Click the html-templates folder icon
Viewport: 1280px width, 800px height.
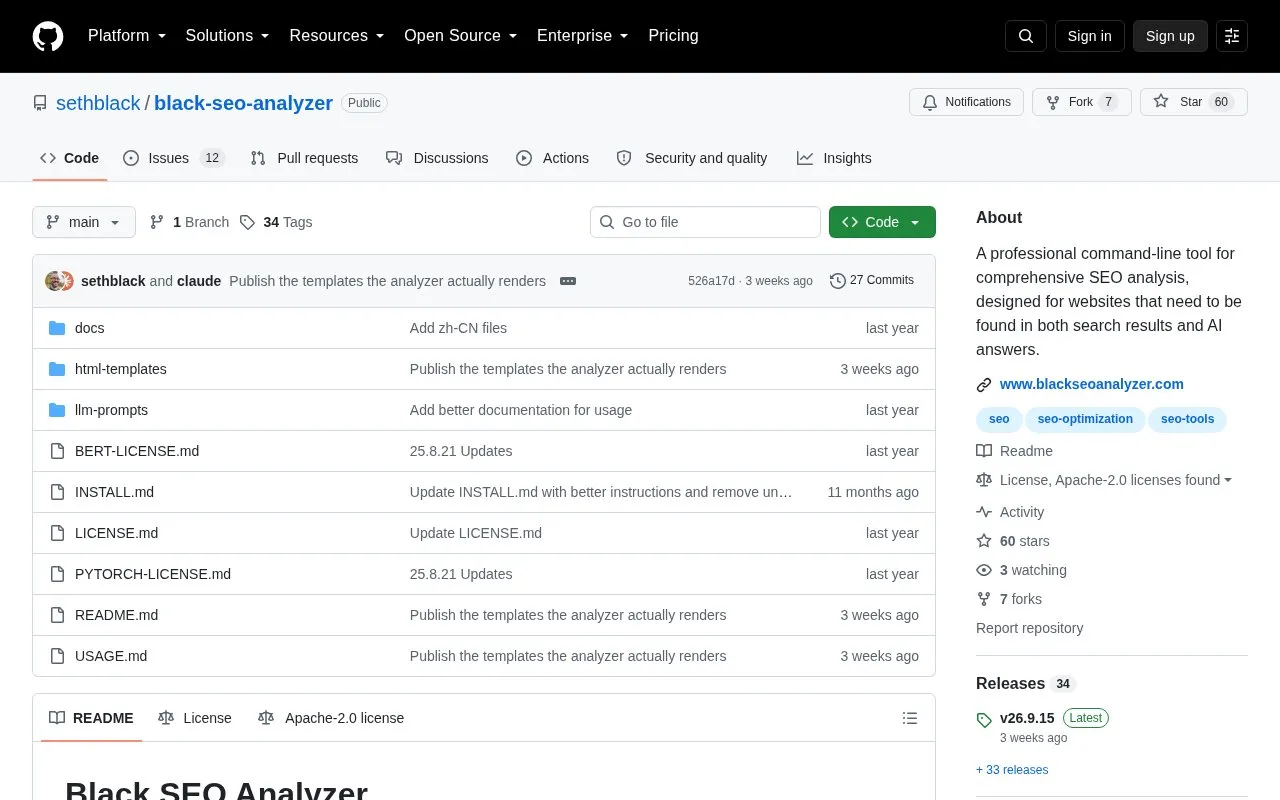57,369
